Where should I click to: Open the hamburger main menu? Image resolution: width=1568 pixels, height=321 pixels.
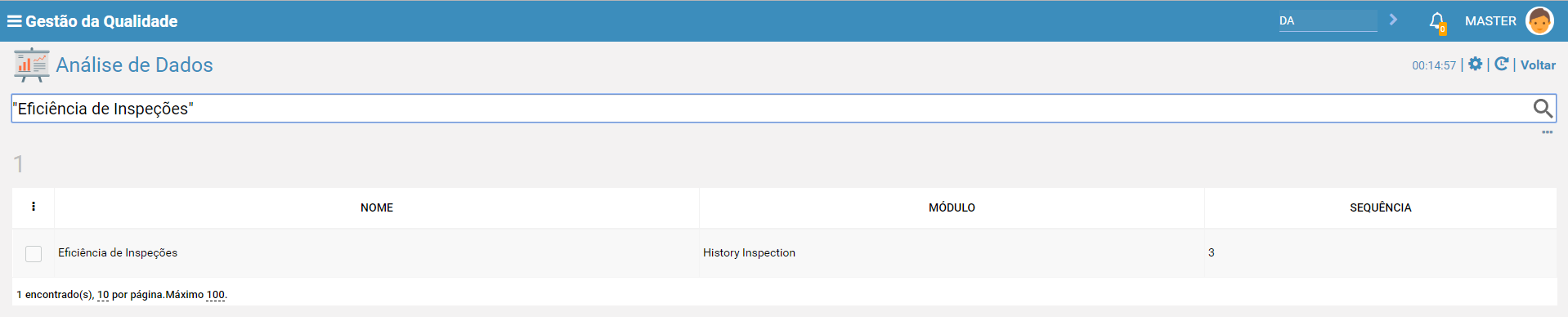tap(14, 21)
